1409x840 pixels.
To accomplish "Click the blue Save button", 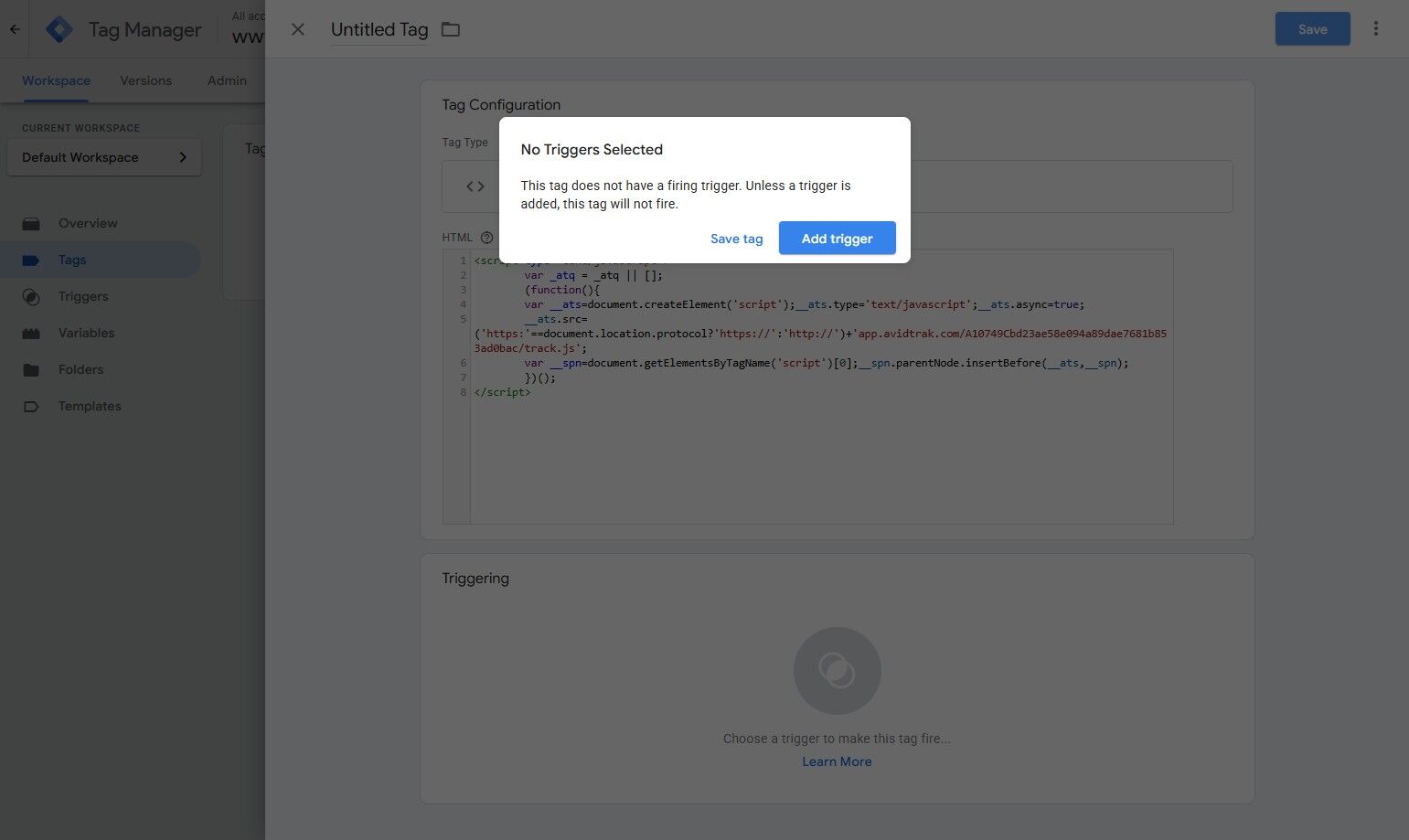I will [1312, 29].
